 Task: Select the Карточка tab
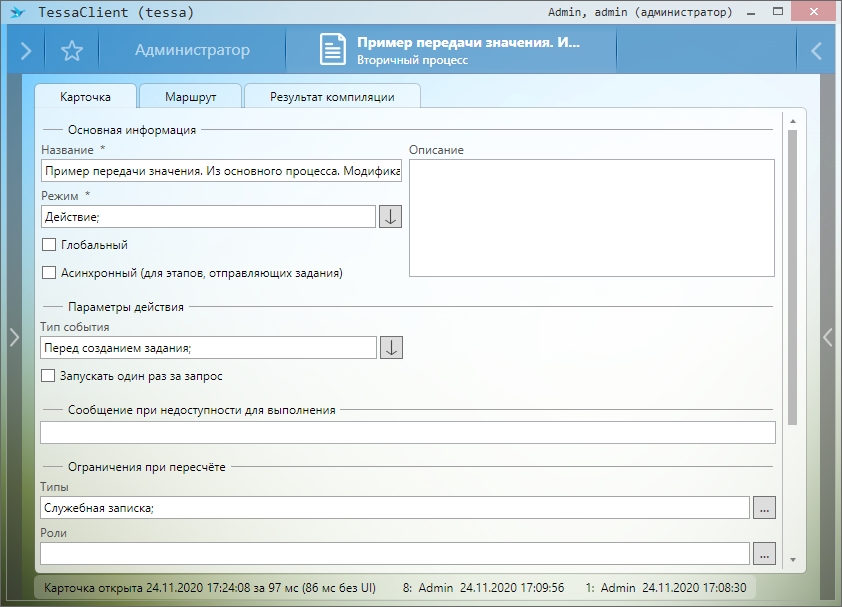coord(85,97)
